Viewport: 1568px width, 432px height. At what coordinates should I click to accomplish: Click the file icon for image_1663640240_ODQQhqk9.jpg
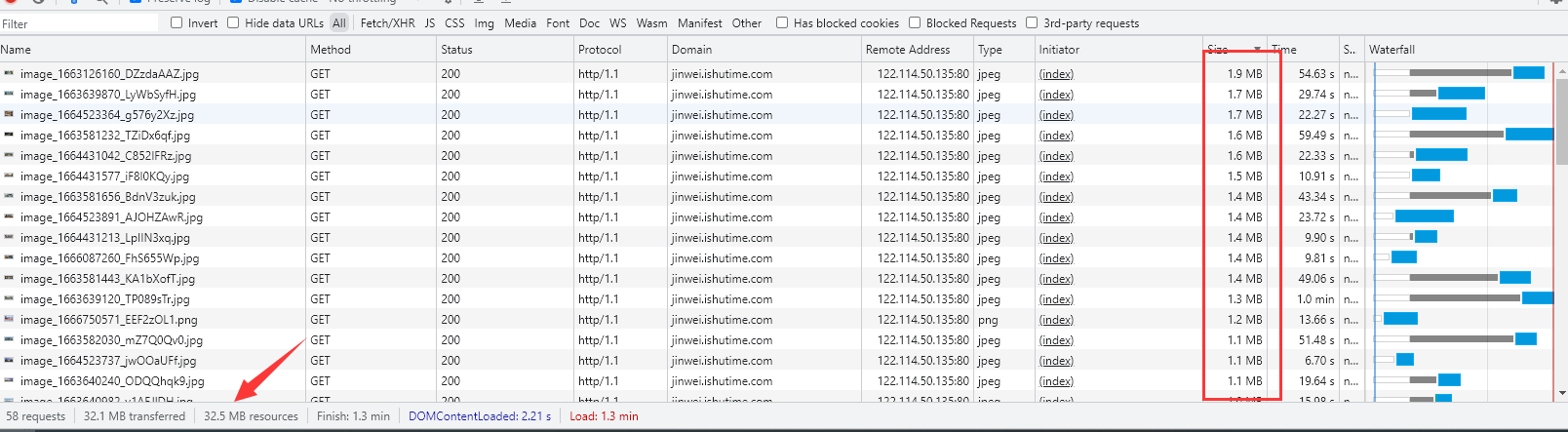[9, 380]
